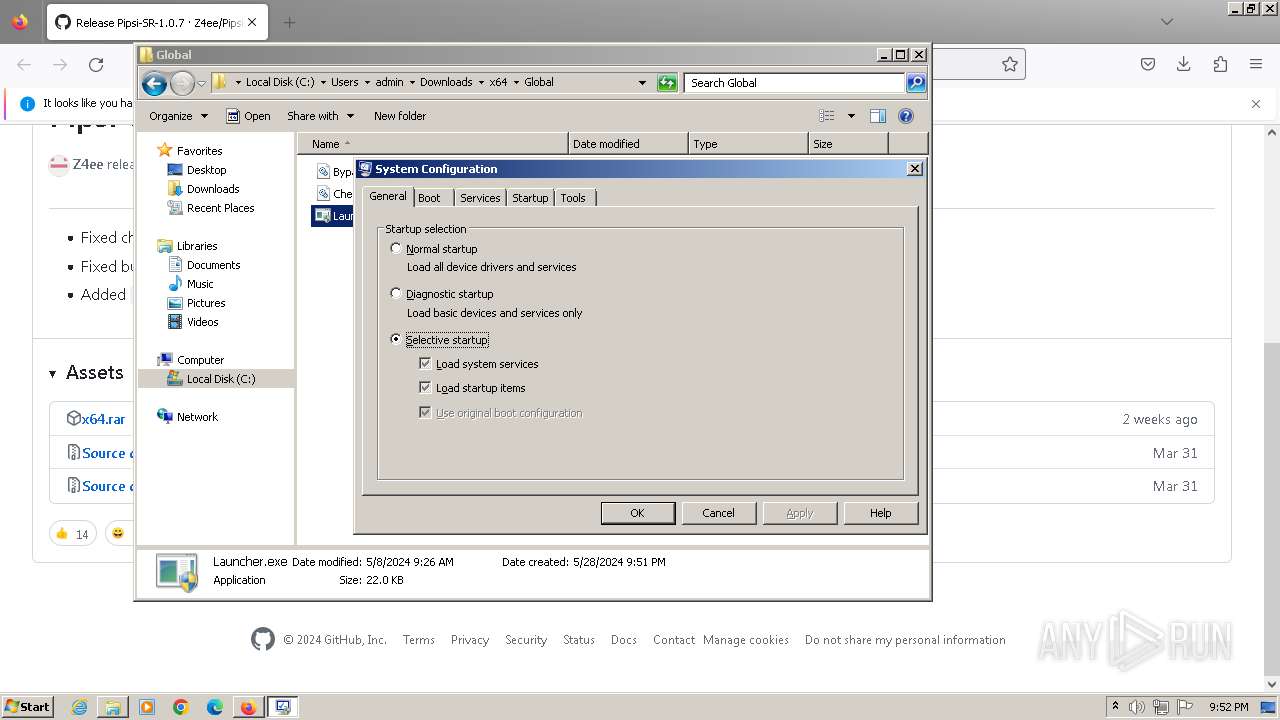Download the x64.rar asset
This screenshot has height=720, width=1280.
coord(103,419)
